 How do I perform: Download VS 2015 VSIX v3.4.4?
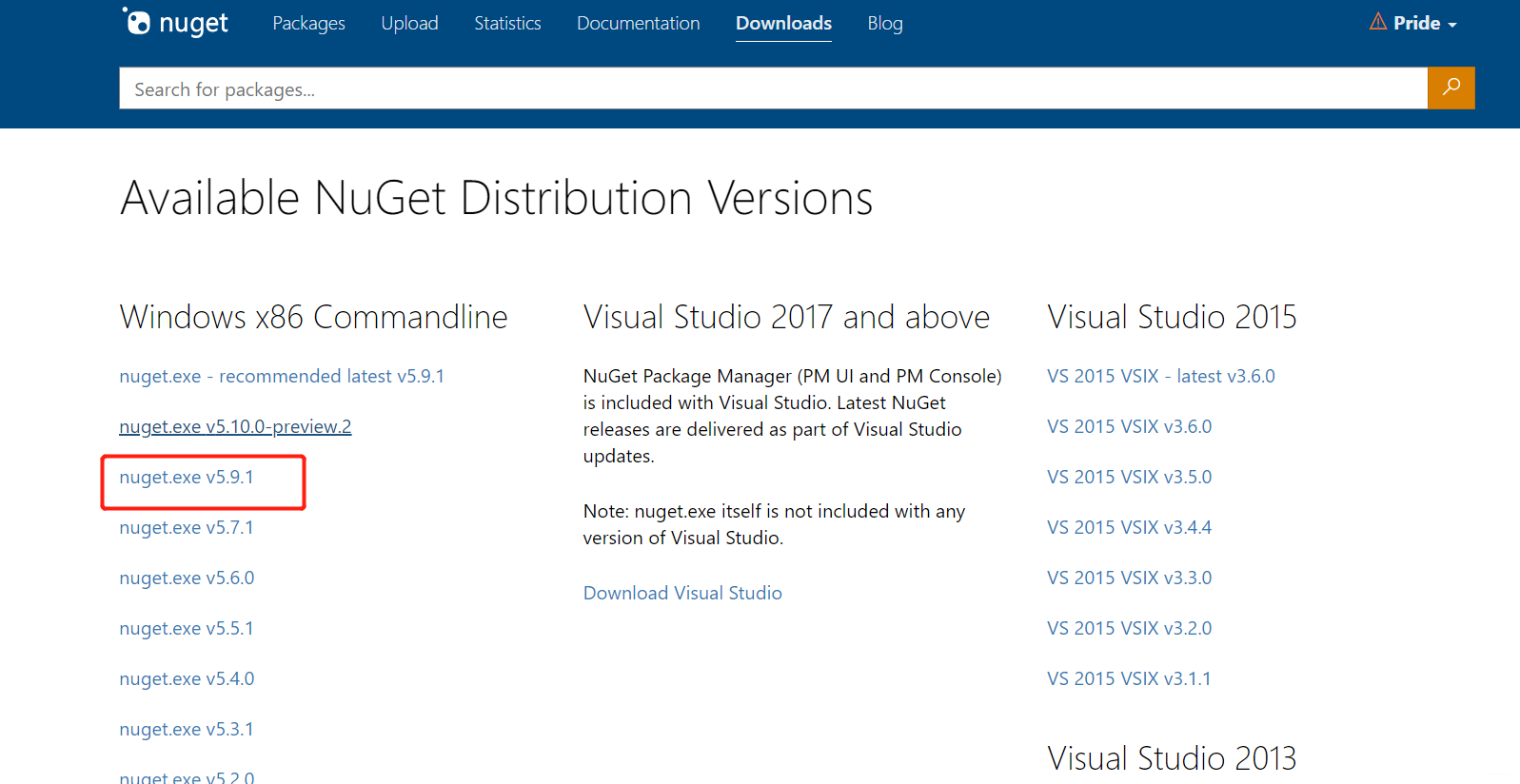(1129, 527)
